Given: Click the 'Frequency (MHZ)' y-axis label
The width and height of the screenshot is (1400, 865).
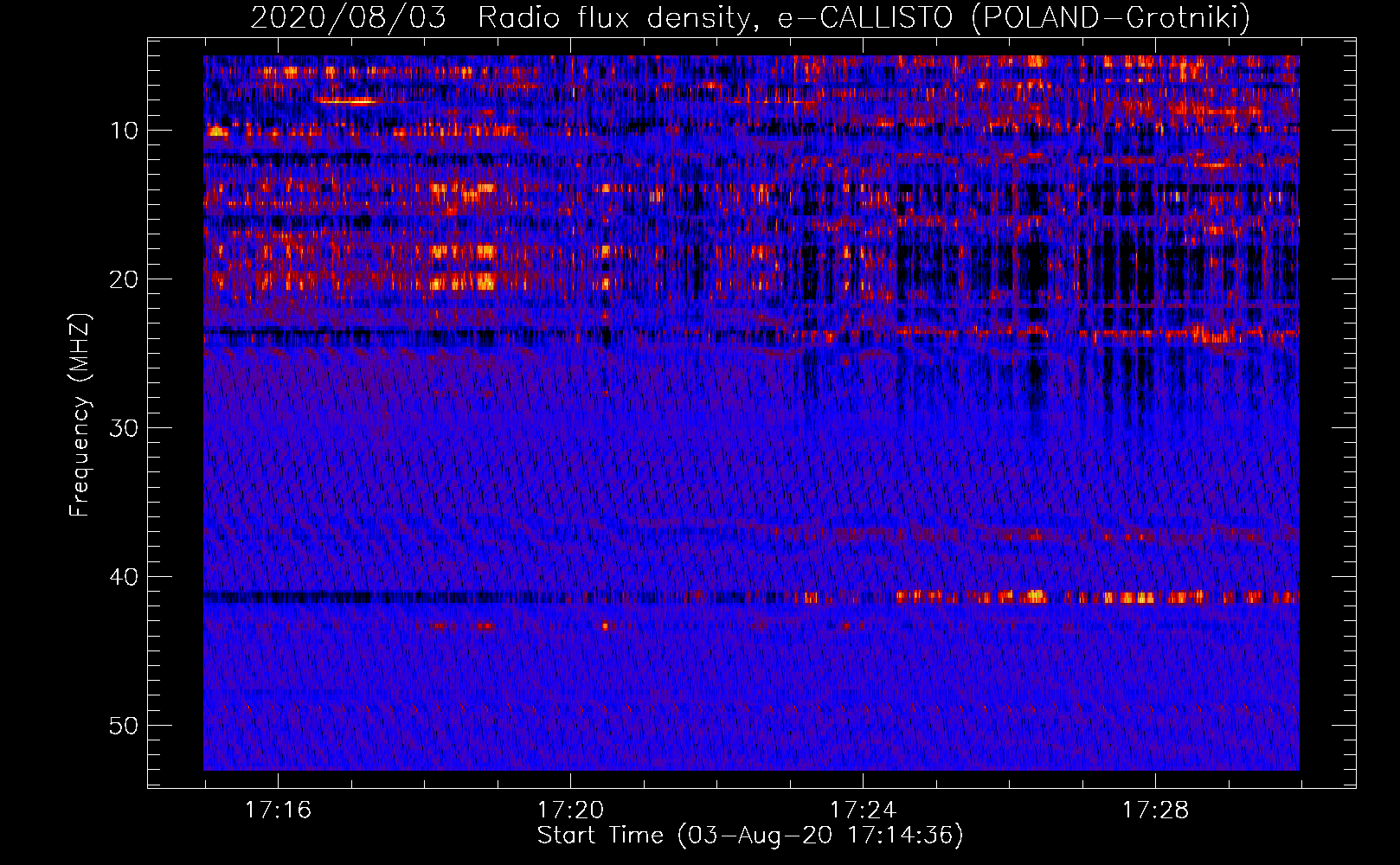Looking at the screenshot, I should click(80, 415).
